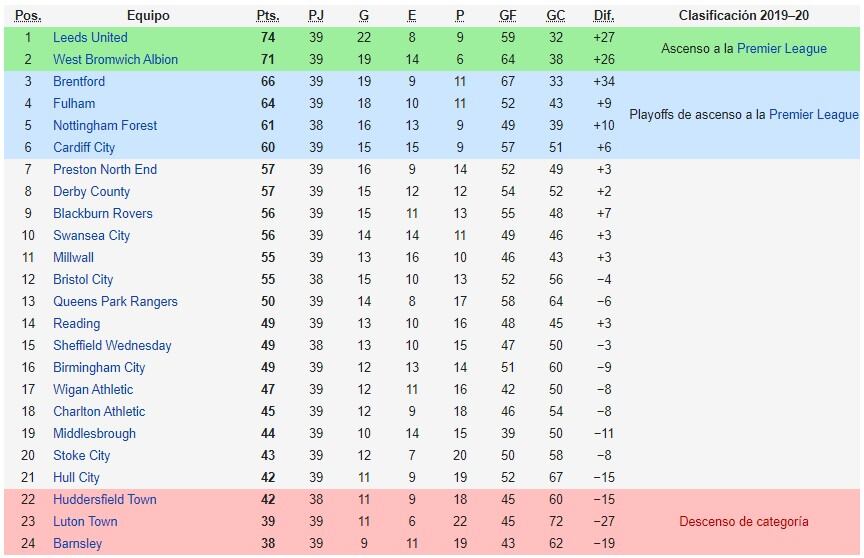This screenshot has height=558, width=864.
Task: Select the Nottingham Forest link
Action: pyautogui.click(x=105, y=126)
